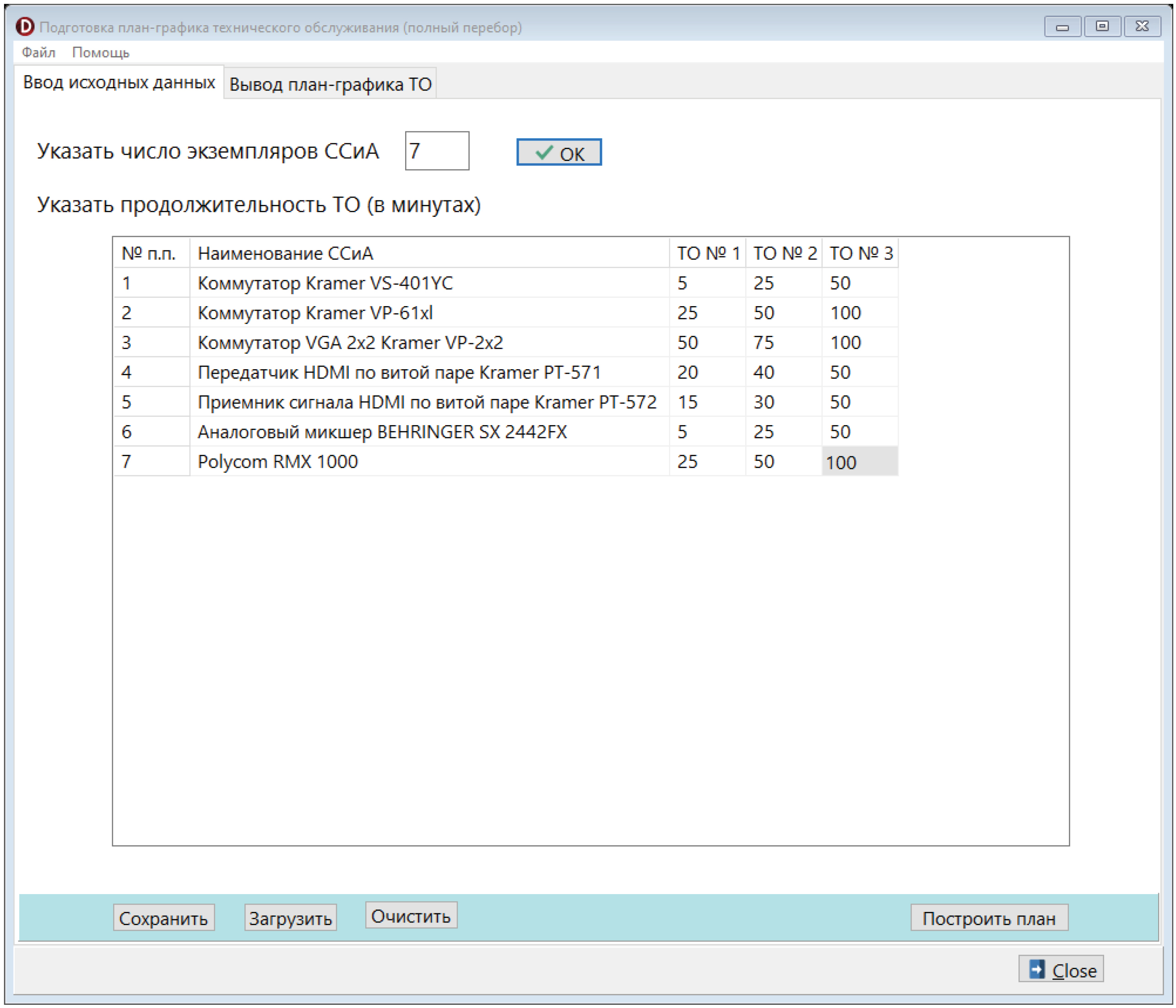Screen dimensions: 1176x1008
Task: Minimize the window
Action: tap(1062, 27)
